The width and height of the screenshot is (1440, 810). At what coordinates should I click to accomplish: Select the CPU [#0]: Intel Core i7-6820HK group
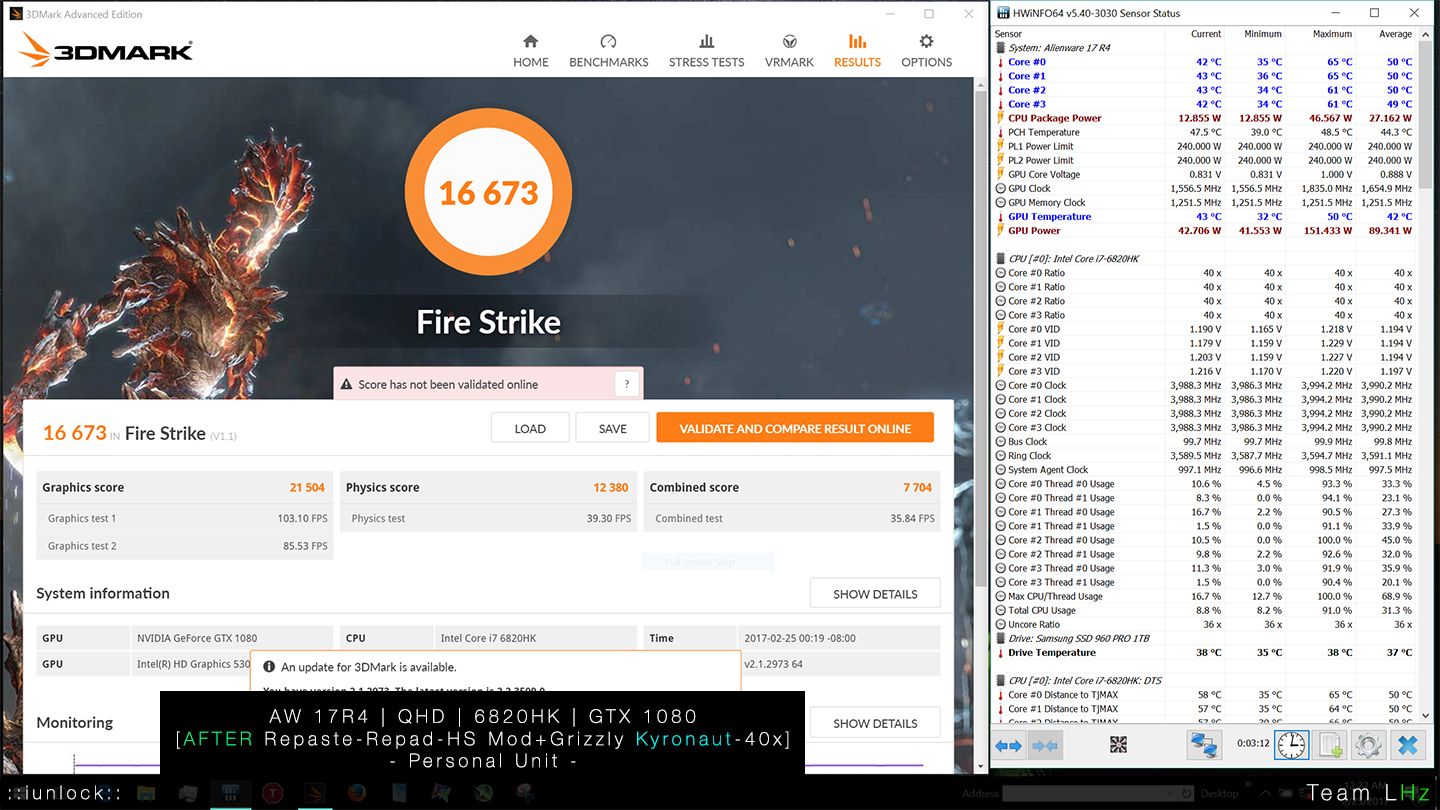pos(1204,259)
